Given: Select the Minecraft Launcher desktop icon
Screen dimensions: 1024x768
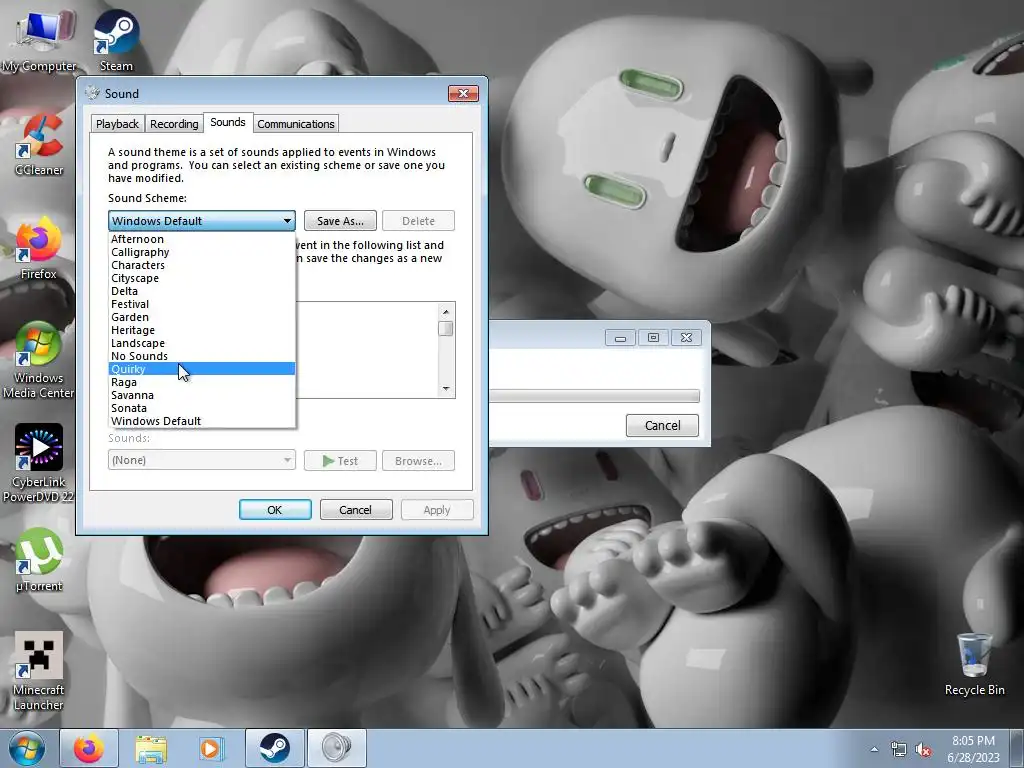Looking at the screenshot, I should point(39,672).
